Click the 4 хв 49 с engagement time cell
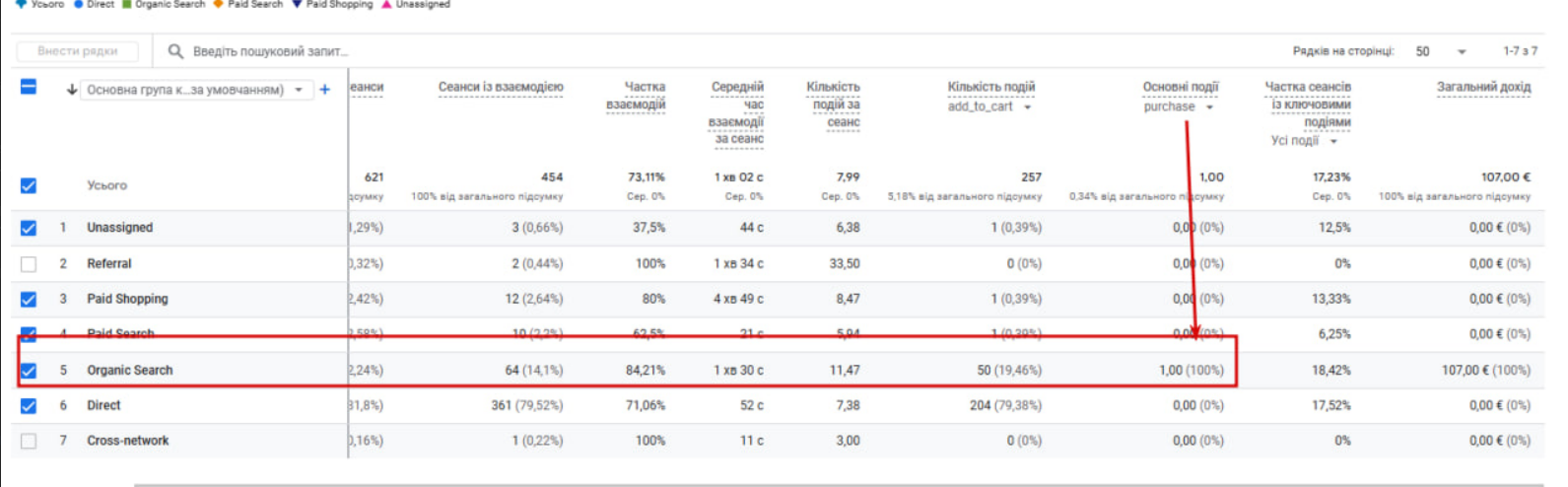Screen dimensions: 1568x487 [x=738, y=299]
